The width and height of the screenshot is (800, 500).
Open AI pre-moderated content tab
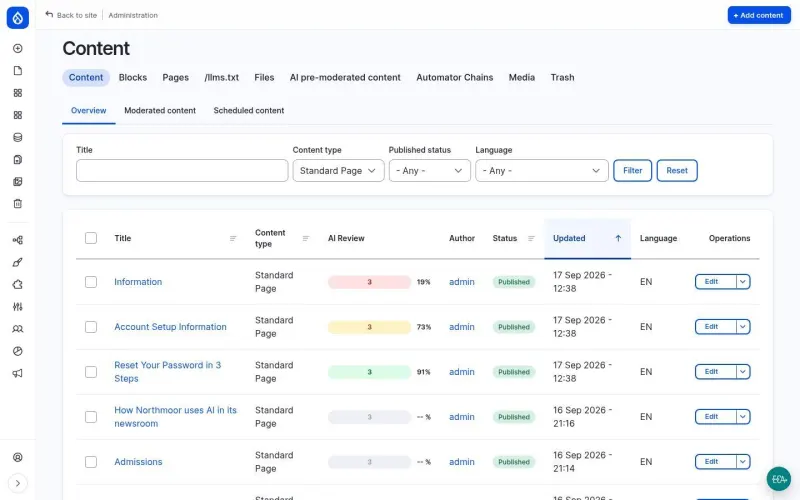coord(345,78)
